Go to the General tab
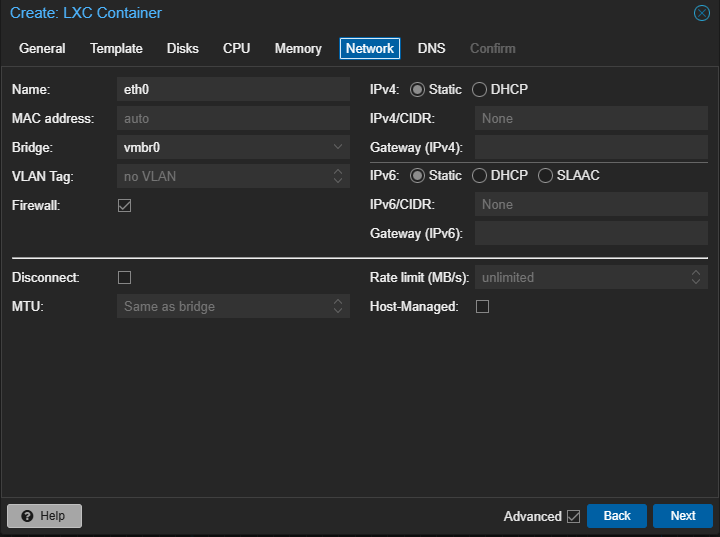 pyautogui.click(x=42, y=48)
